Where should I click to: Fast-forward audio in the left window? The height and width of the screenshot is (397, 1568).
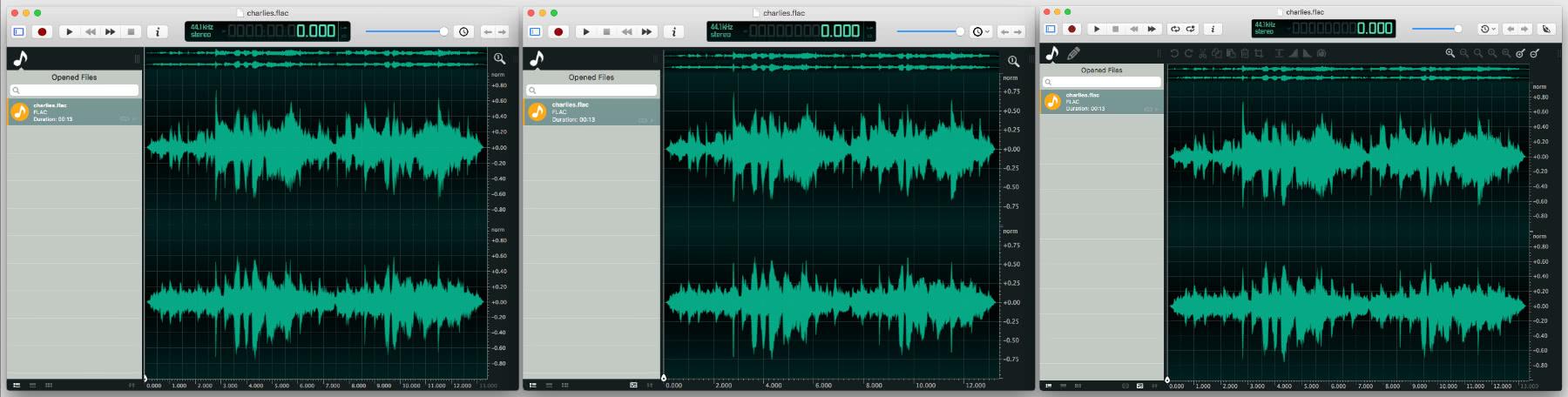(x=111, y=31)
